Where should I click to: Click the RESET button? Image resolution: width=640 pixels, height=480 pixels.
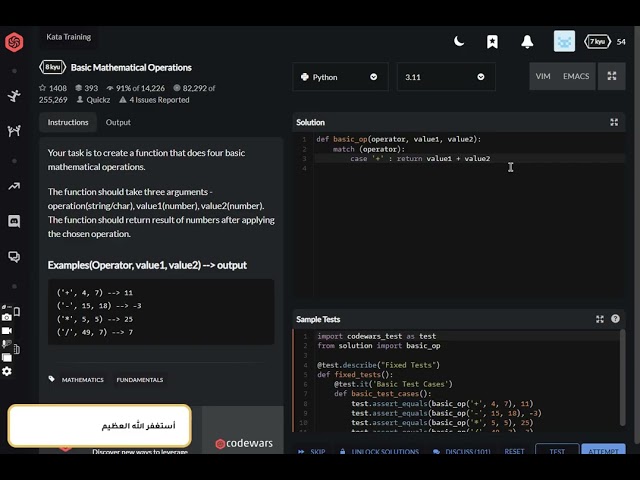(514, 451)
